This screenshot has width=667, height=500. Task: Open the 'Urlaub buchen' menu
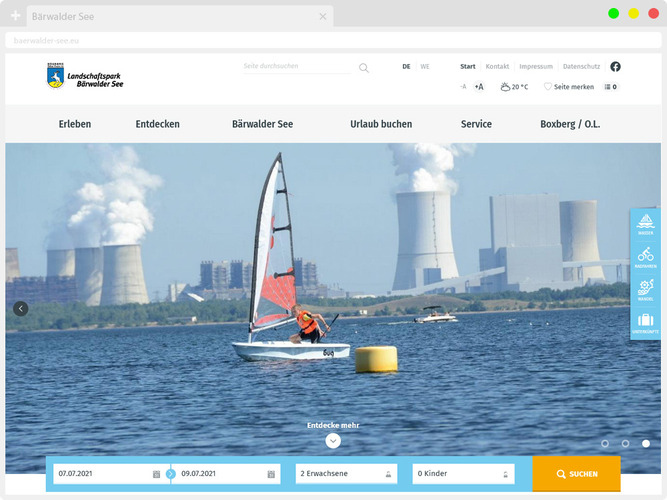pyautogui.click(x=381, y=124)
